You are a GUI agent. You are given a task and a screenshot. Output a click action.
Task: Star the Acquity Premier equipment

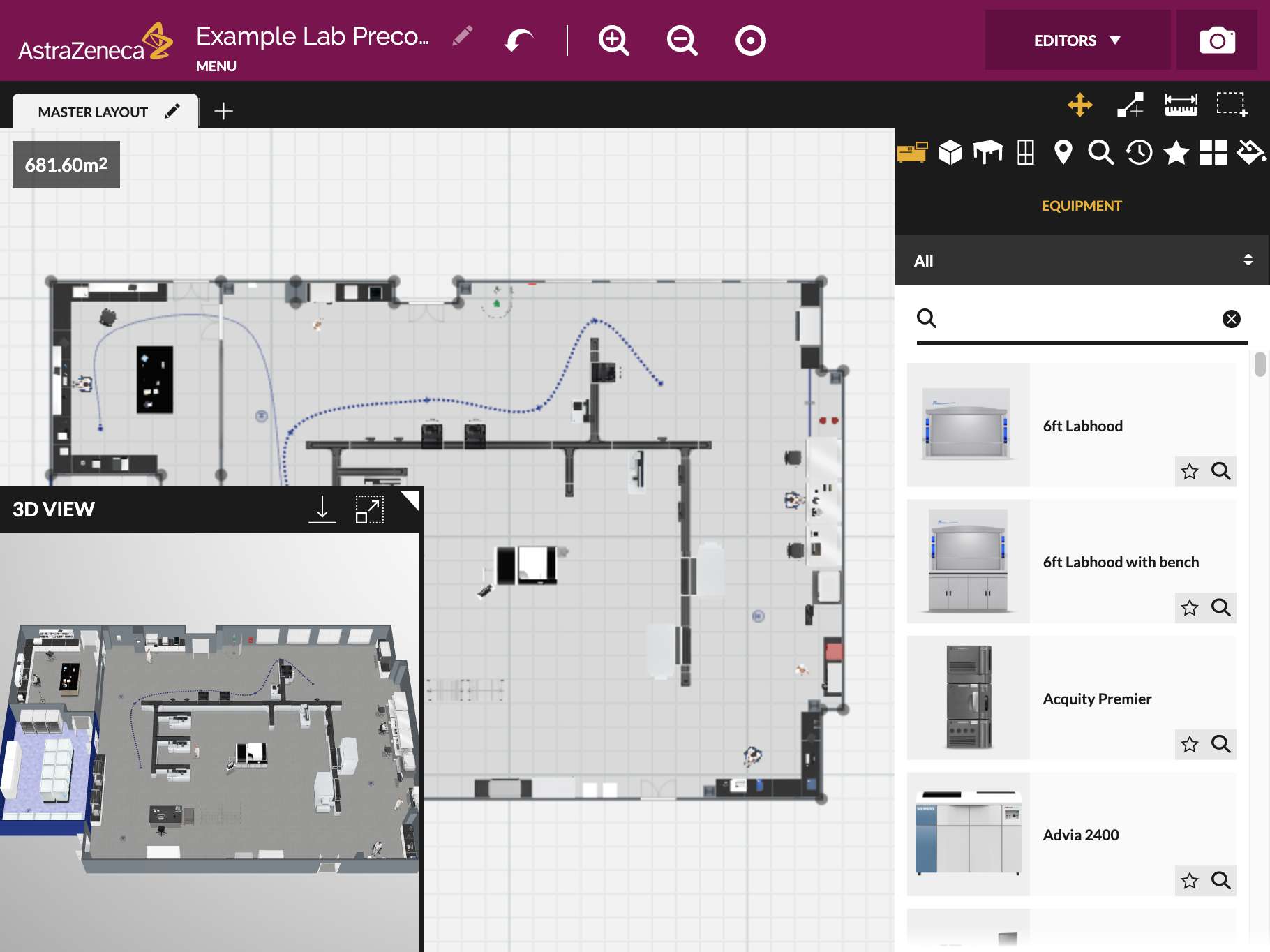1190,745
